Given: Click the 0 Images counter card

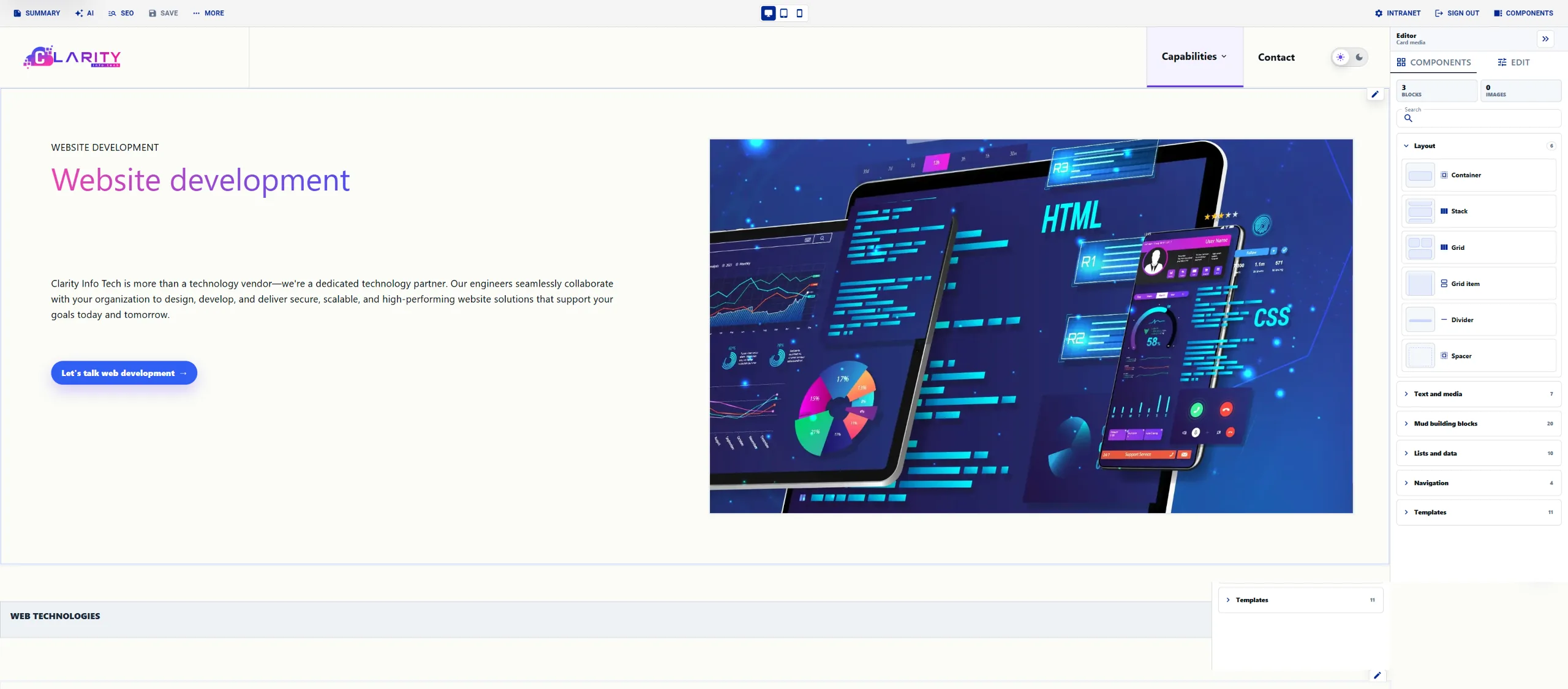Looking at the screenshot, I should [x=1521, y=91].
